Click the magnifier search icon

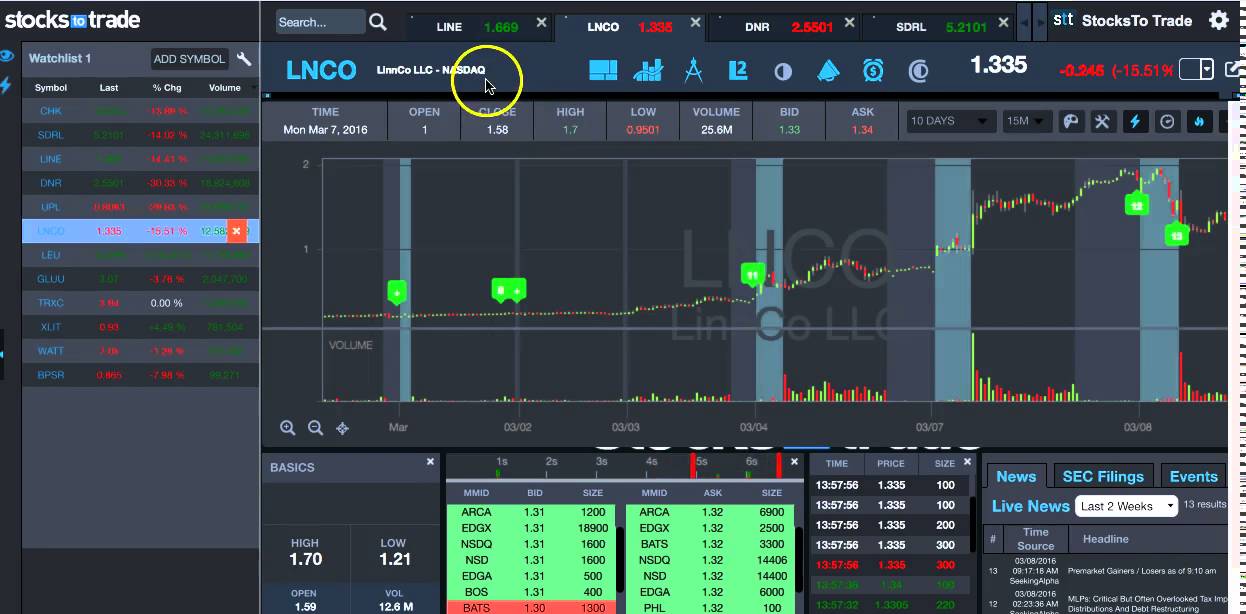coord(378,21)
